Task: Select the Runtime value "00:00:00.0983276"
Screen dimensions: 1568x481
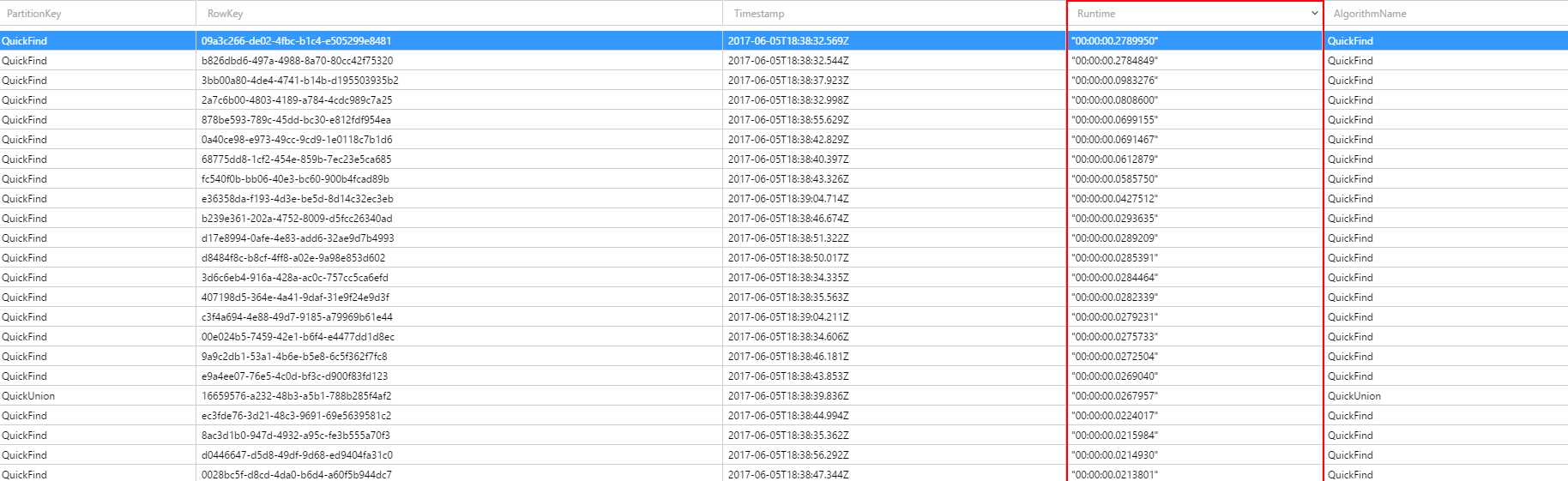Action: click(x=1114, y=81)
